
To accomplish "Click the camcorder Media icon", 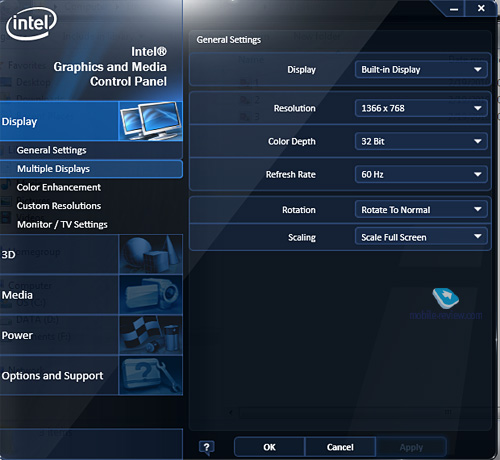I will pos(151,295).
